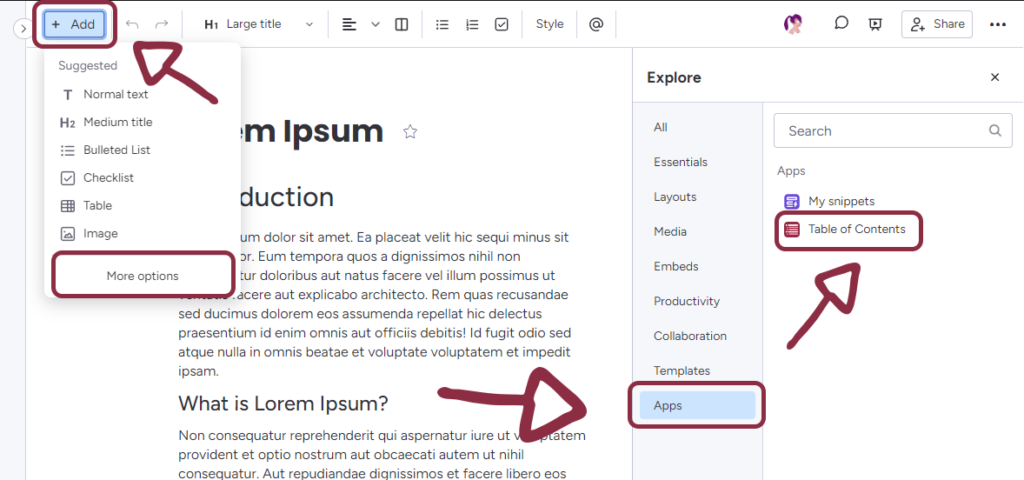Star the document as favorite
The height and width of the screenshot is (480, 1024).
coord(409,132)
